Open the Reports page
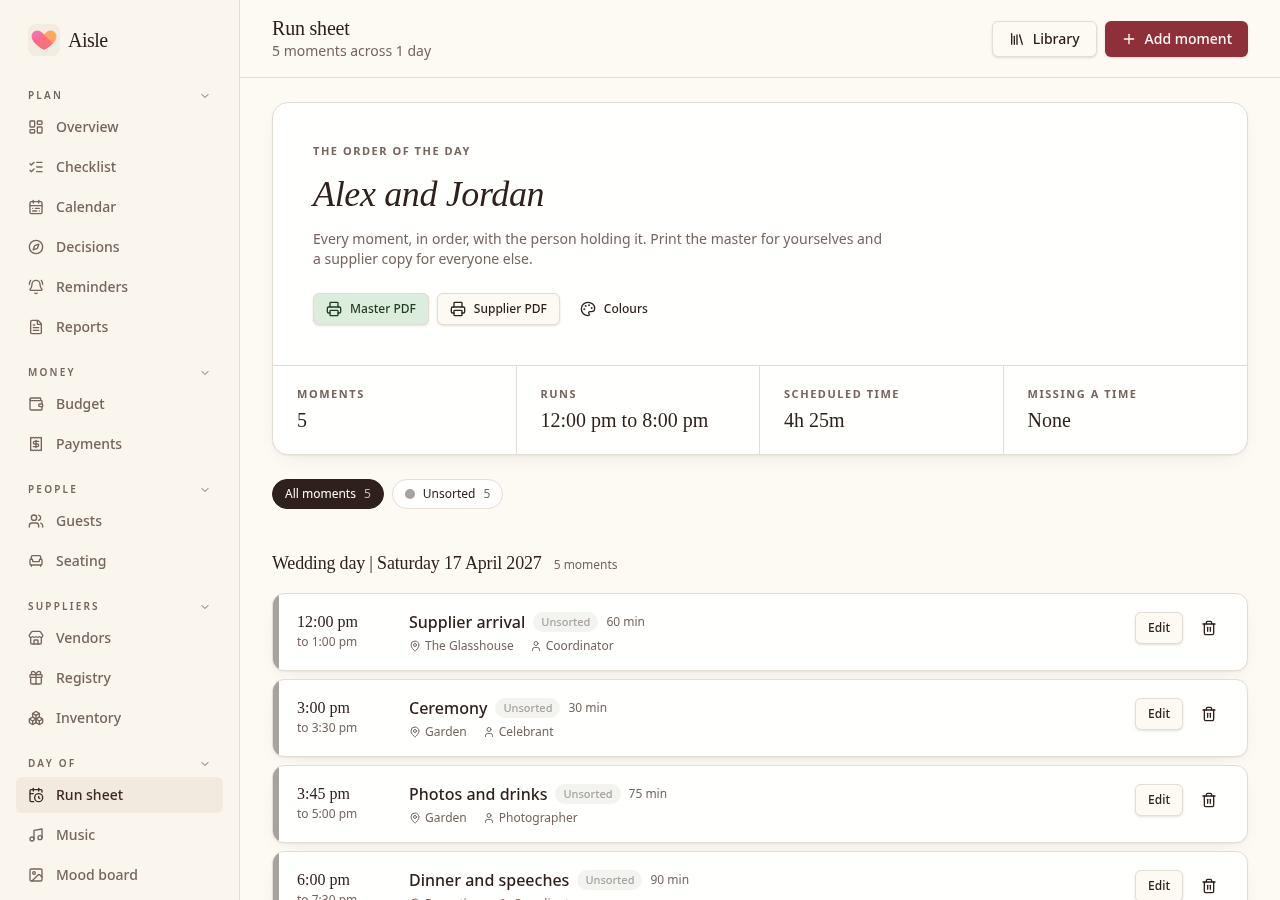This screenshot has height=900, width=1280. [119, 327]
